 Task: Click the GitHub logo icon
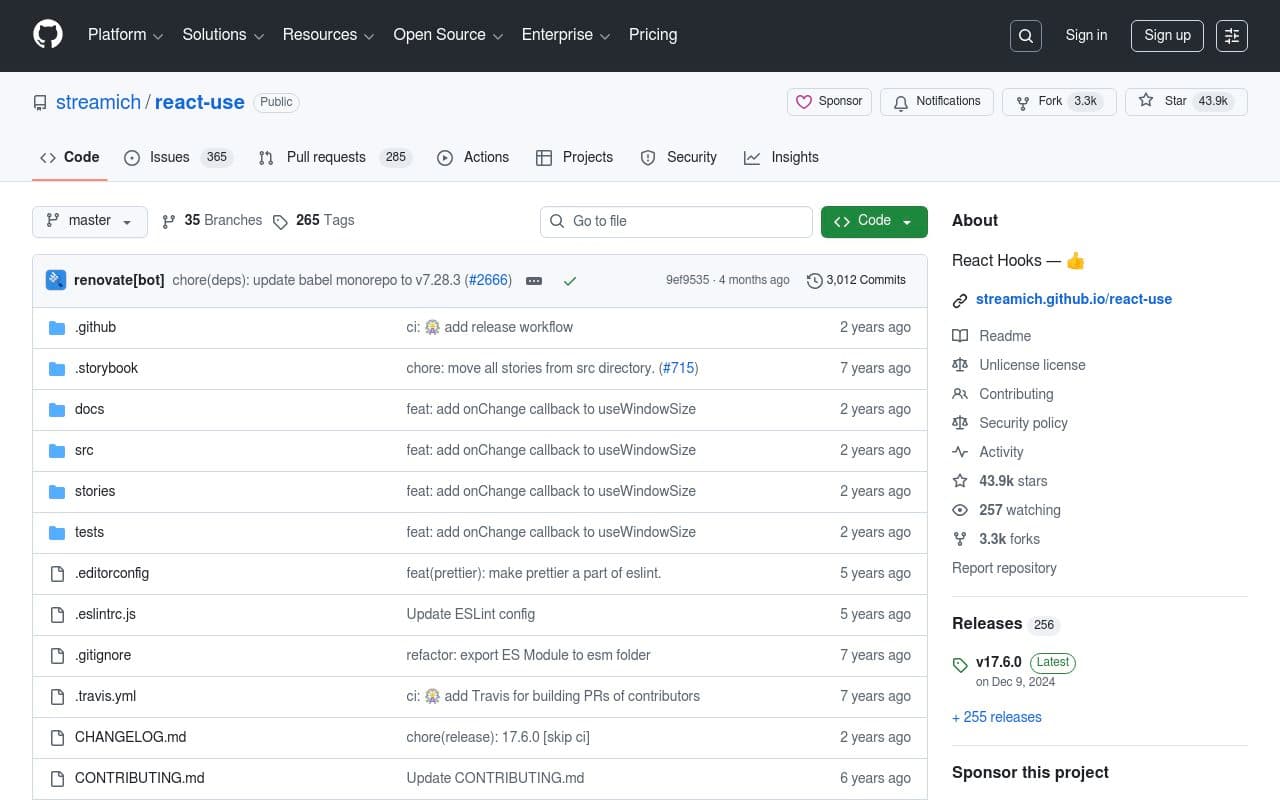tap(48, 35)
